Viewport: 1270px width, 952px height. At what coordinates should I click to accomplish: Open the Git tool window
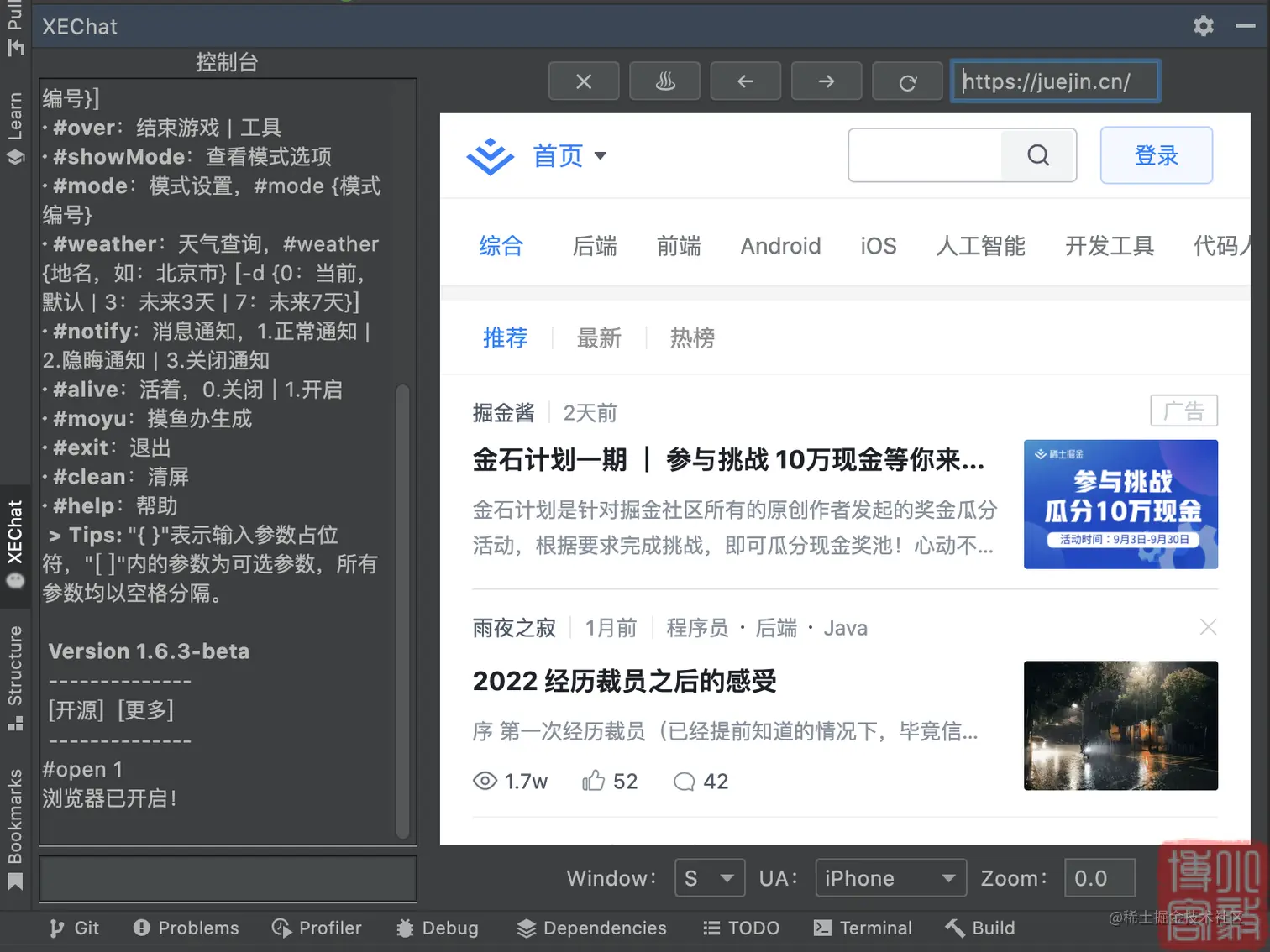(x=74, y=928)
